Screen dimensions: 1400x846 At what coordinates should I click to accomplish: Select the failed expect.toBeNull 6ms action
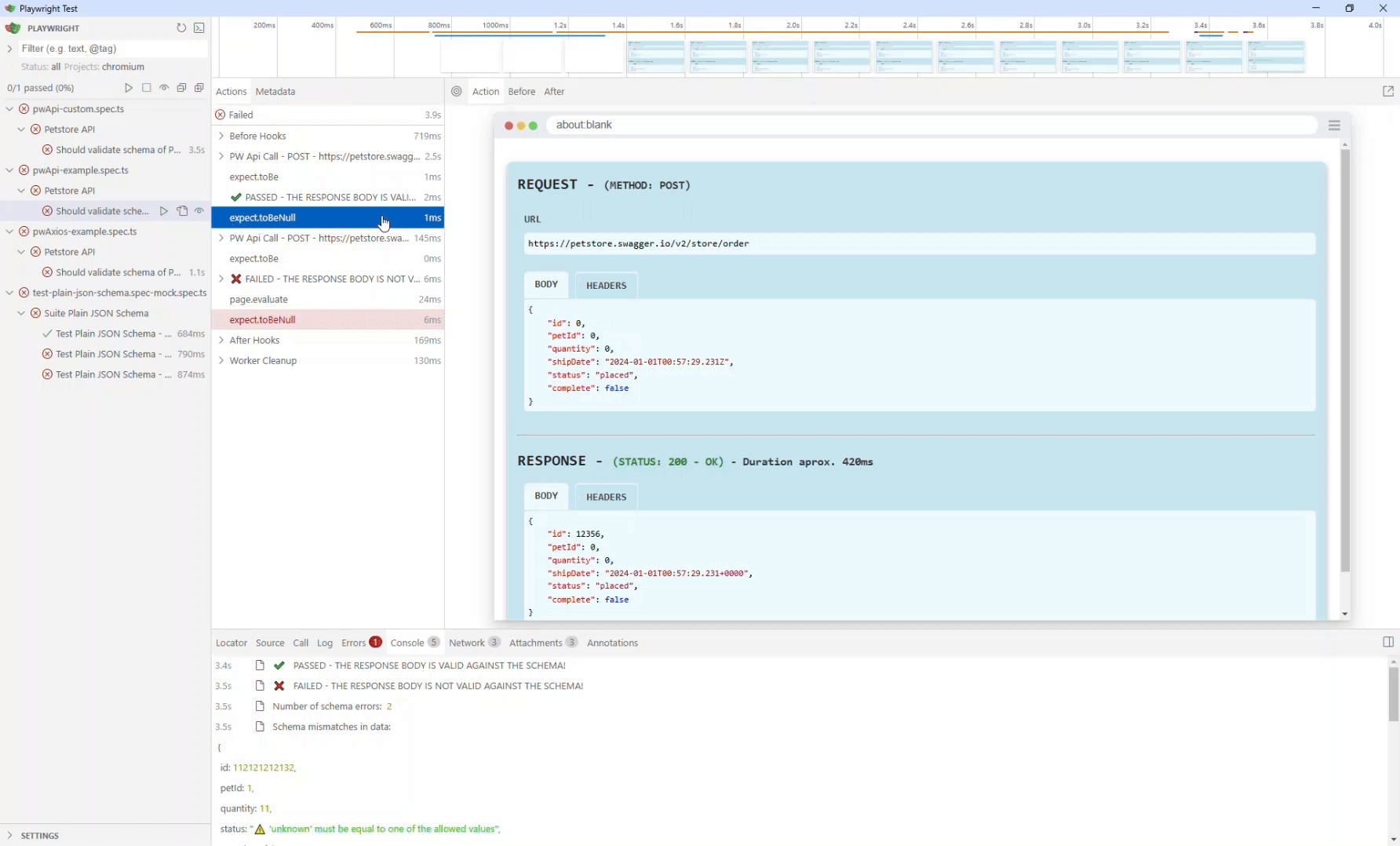pos(328,320)
